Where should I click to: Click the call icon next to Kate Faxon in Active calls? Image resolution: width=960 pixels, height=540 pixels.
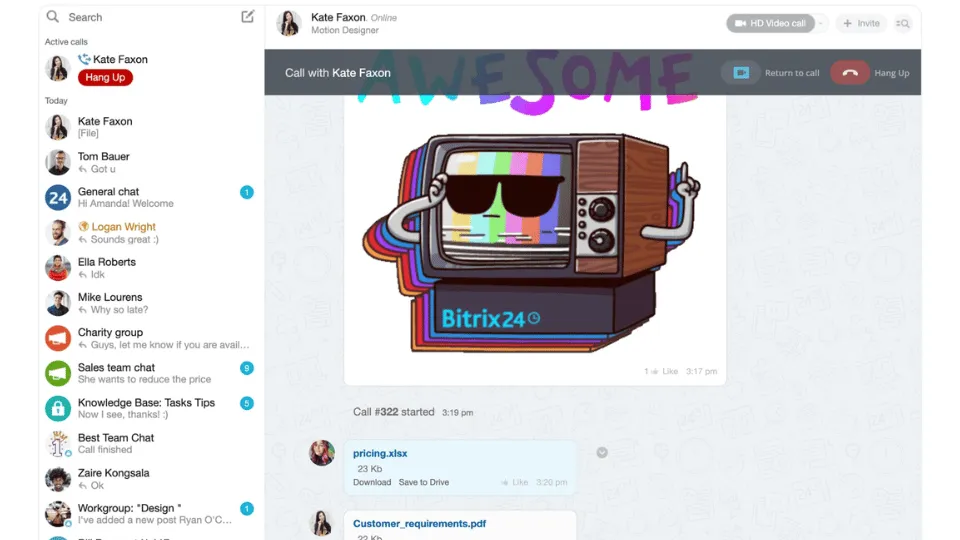84,59
